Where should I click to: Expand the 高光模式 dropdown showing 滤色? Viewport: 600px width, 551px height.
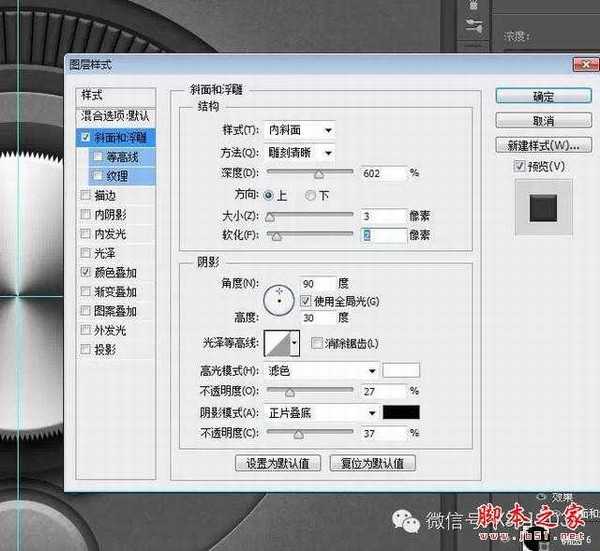coord(320,370)
